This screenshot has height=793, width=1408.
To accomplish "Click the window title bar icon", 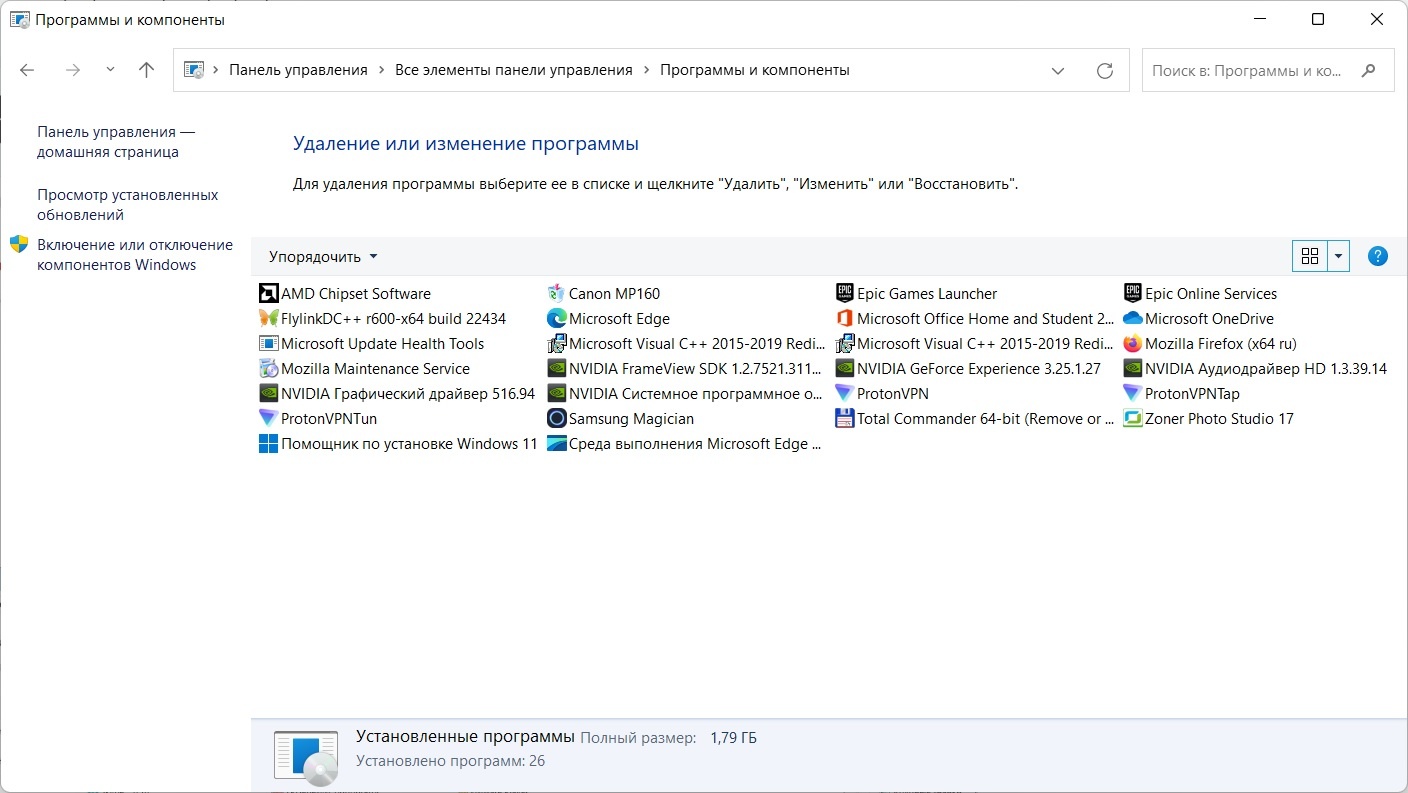I will coord(20,19).
